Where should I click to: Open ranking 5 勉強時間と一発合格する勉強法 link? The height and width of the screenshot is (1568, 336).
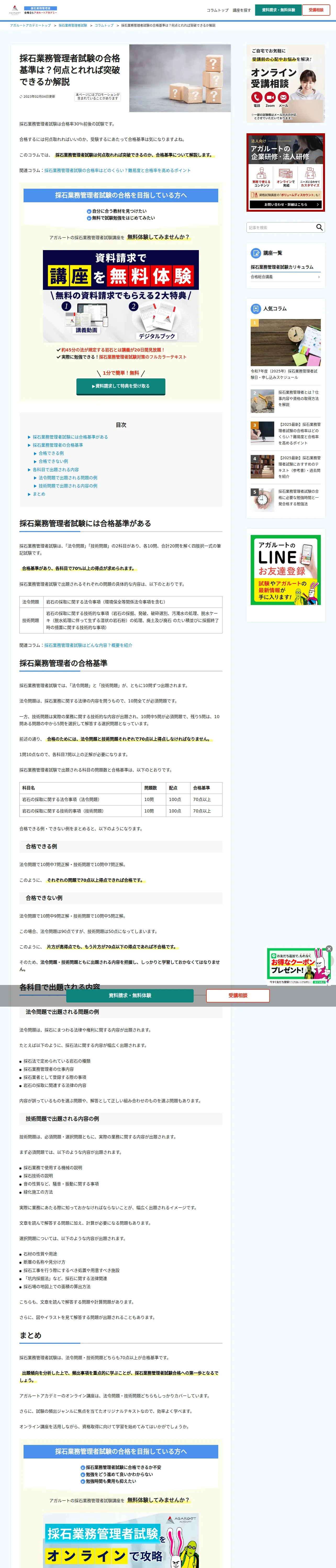[299, 497]
